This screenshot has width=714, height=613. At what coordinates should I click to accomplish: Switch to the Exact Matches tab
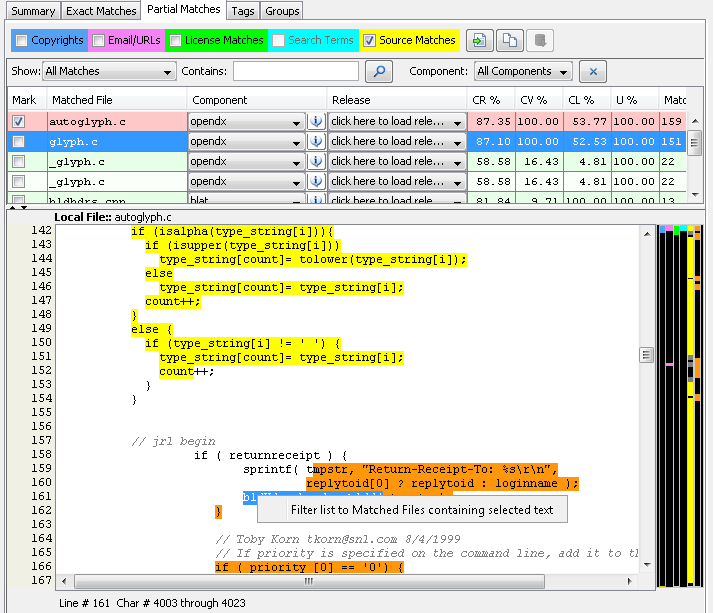click(101, 11)
